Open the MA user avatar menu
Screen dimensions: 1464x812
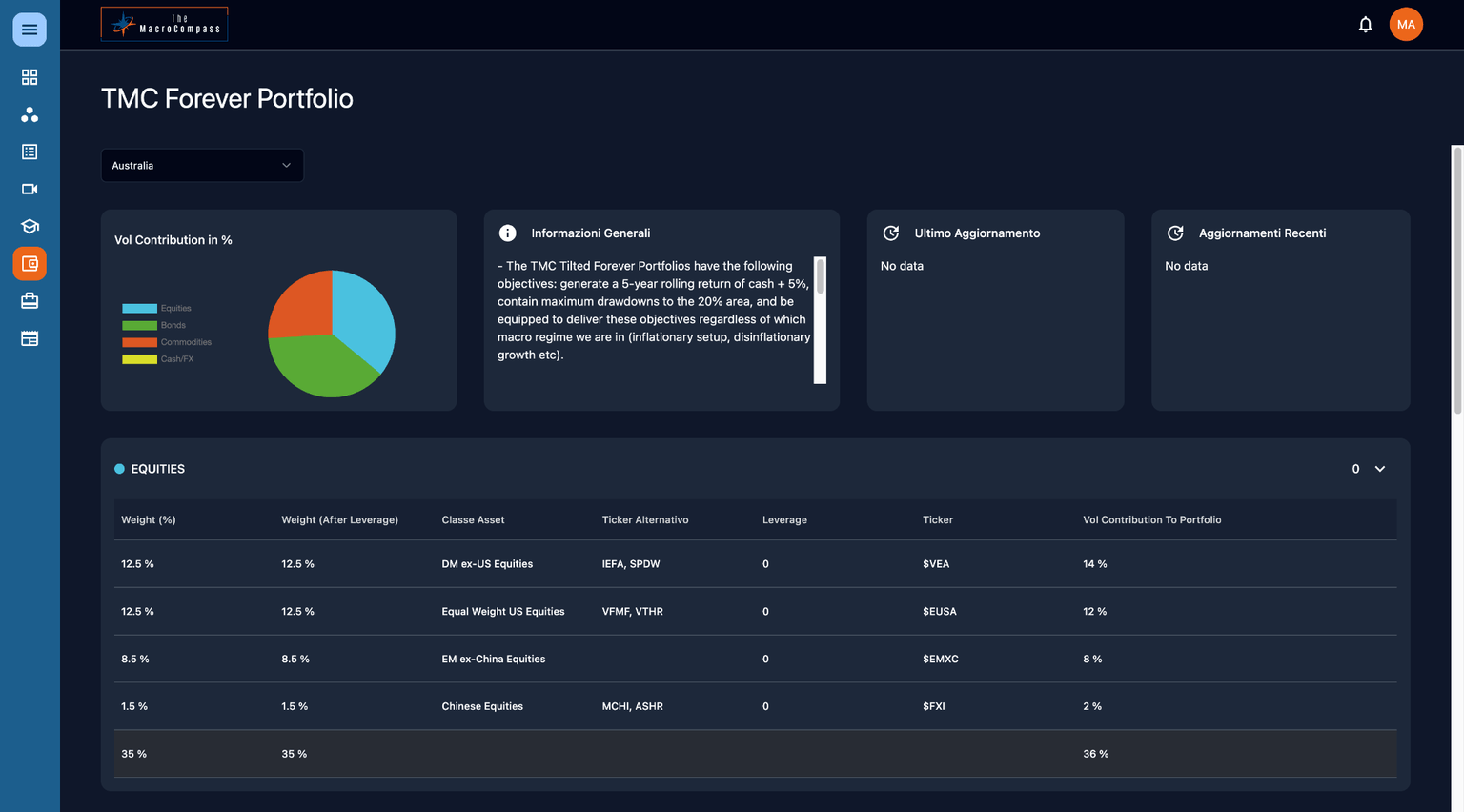1406,25
